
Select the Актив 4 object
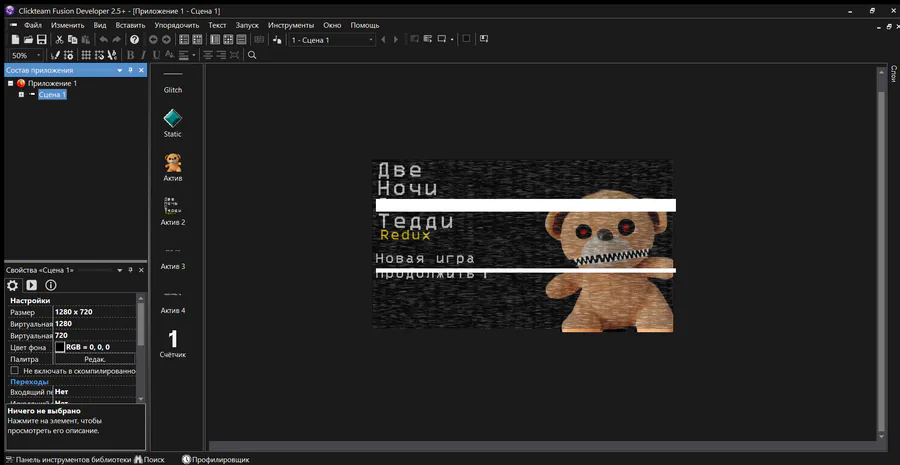click(x=172, y=295)
